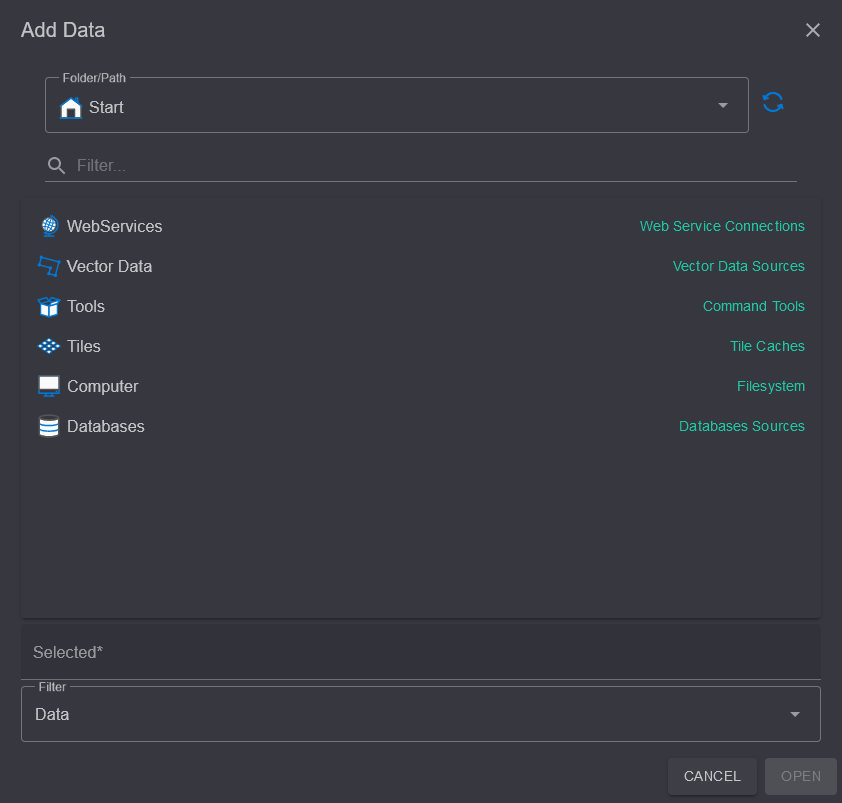The height and width of the screenshot is (803, 842).
Task: Click the Tools box icon
Action: pos(49,306)
